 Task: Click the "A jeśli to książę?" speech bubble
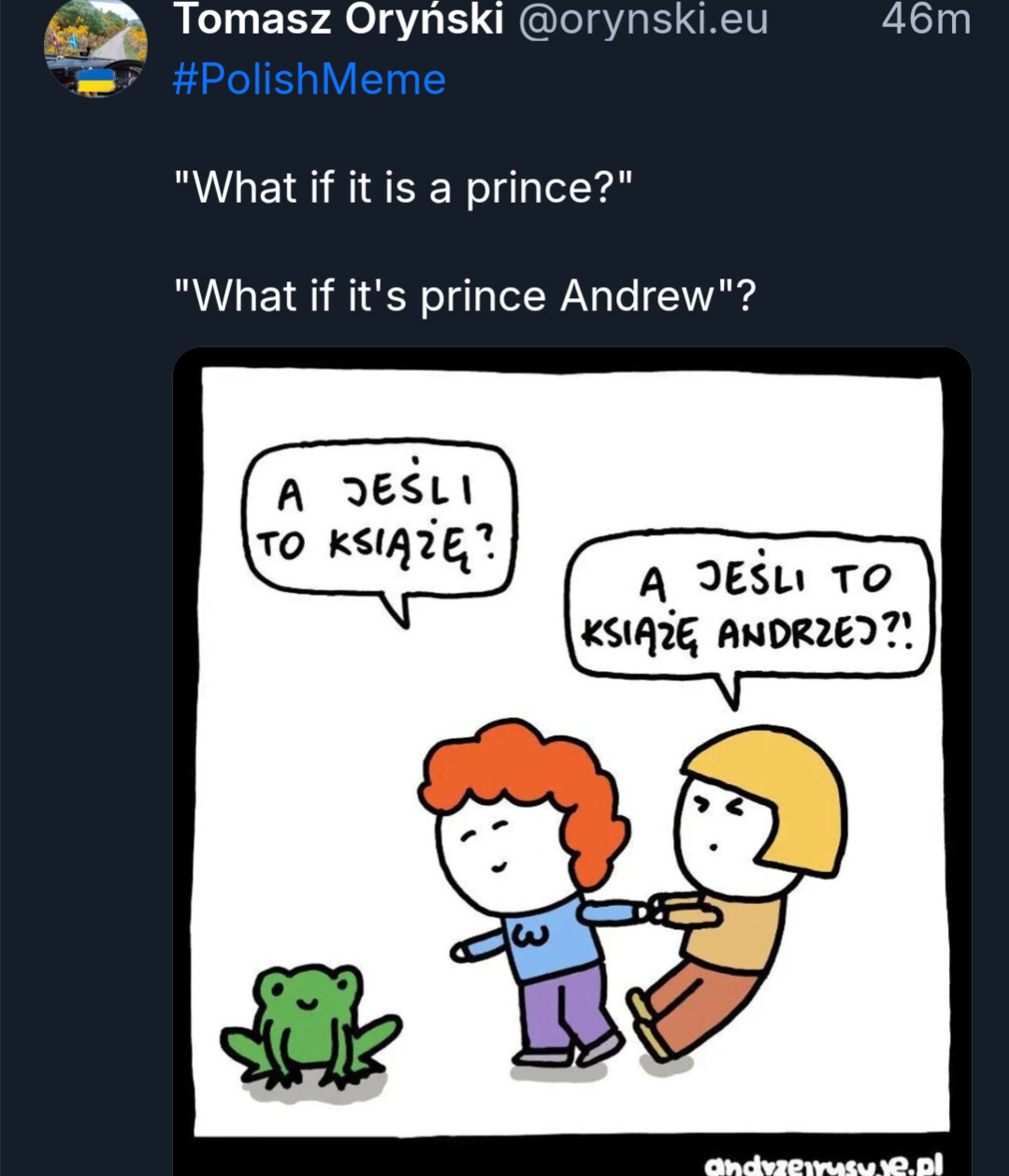tap(379, 519)
